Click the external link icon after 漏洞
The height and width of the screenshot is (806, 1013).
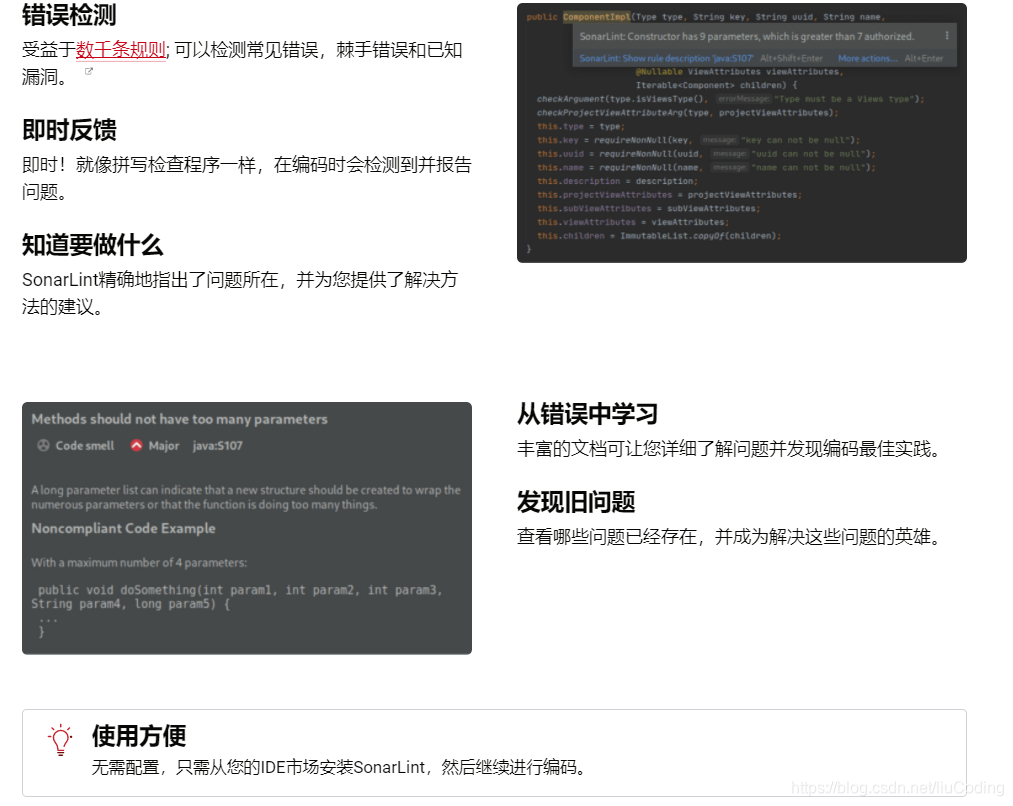click(x=89, y=71)
